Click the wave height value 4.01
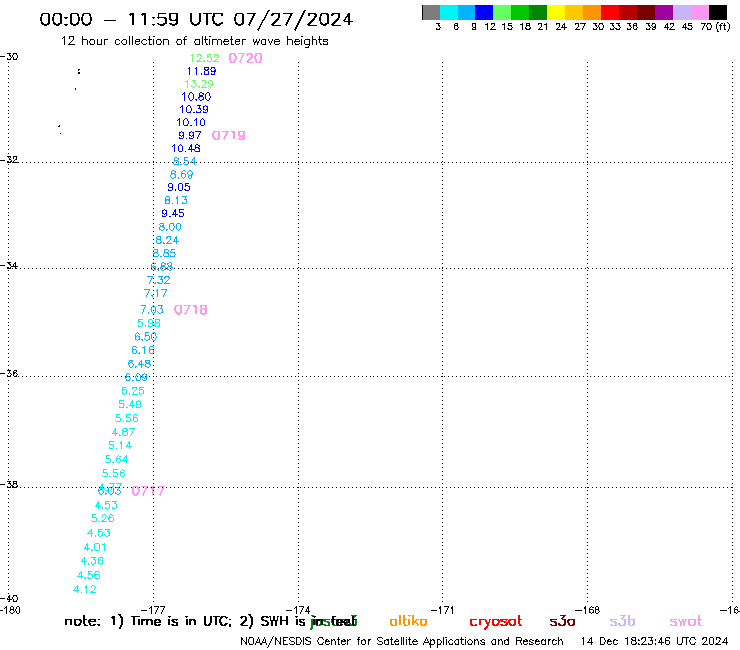The width and height of the screenshot is (740, 650). [x=95, y=548]
